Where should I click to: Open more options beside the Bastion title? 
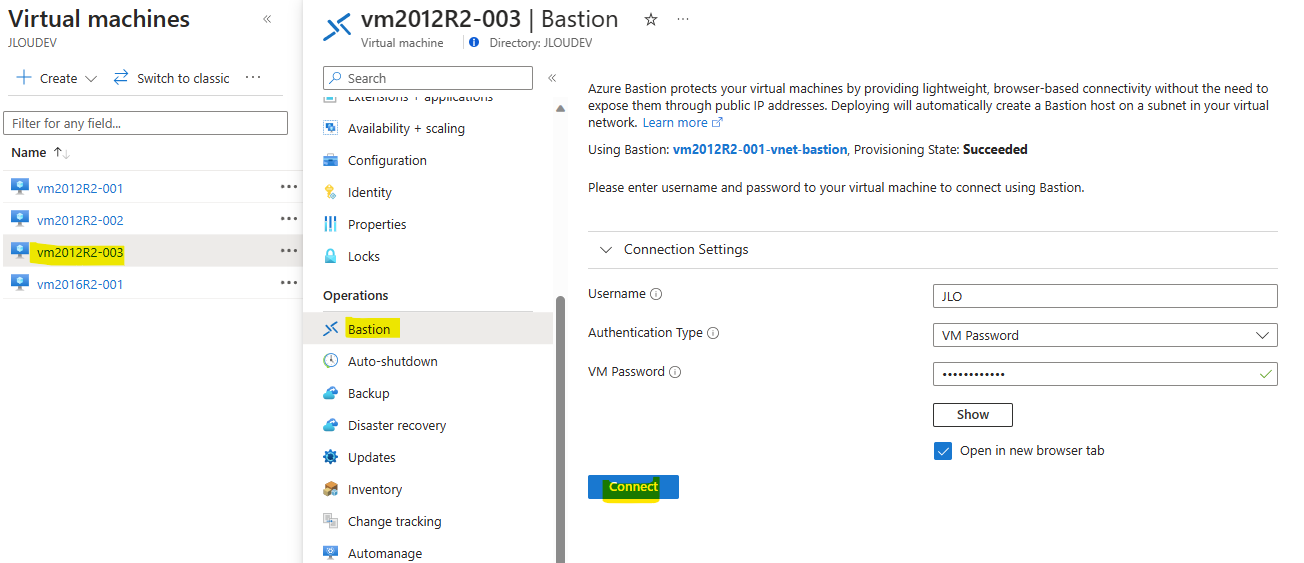pyautogui.click(x=683, y=19)
